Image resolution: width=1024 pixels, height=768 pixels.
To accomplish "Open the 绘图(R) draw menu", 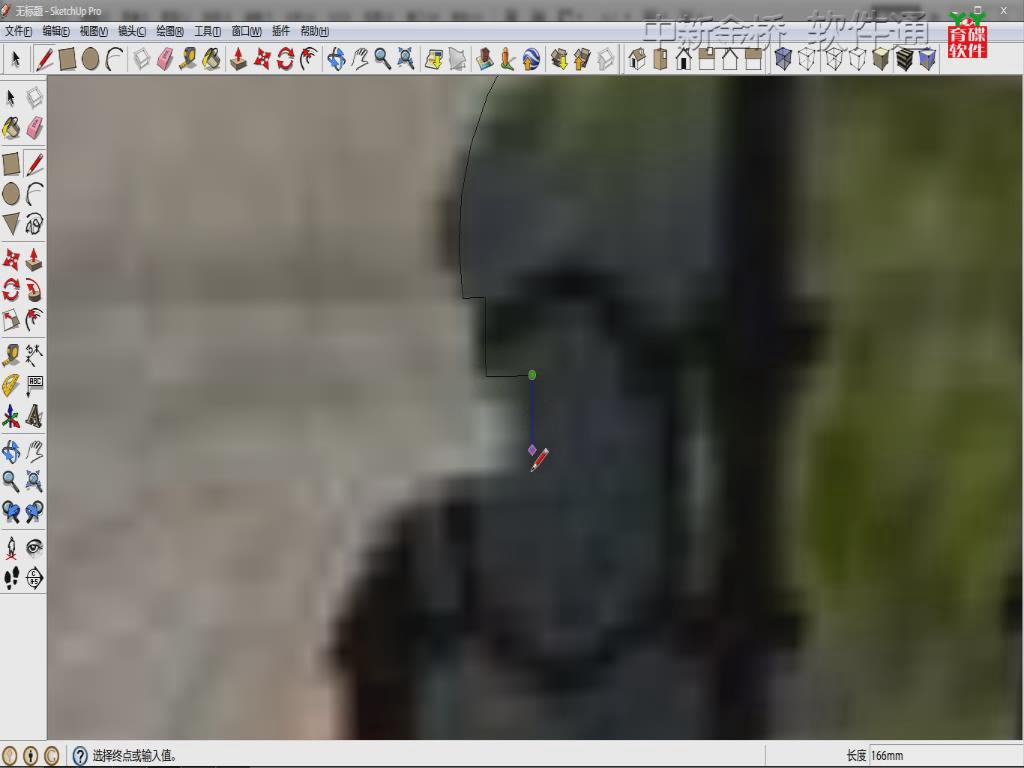I will pos(170,31).
